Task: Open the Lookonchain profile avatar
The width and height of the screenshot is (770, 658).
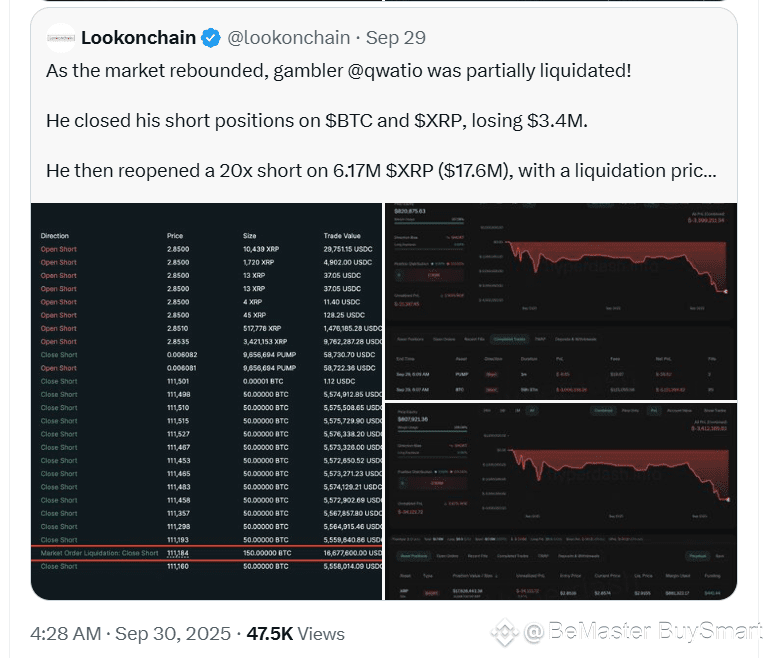Action: 60,38
